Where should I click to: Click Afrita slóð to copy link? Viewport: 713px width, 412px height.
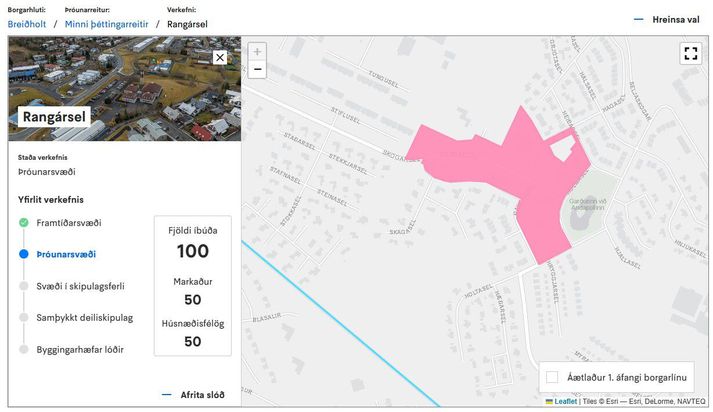click(x=200, y=394)
